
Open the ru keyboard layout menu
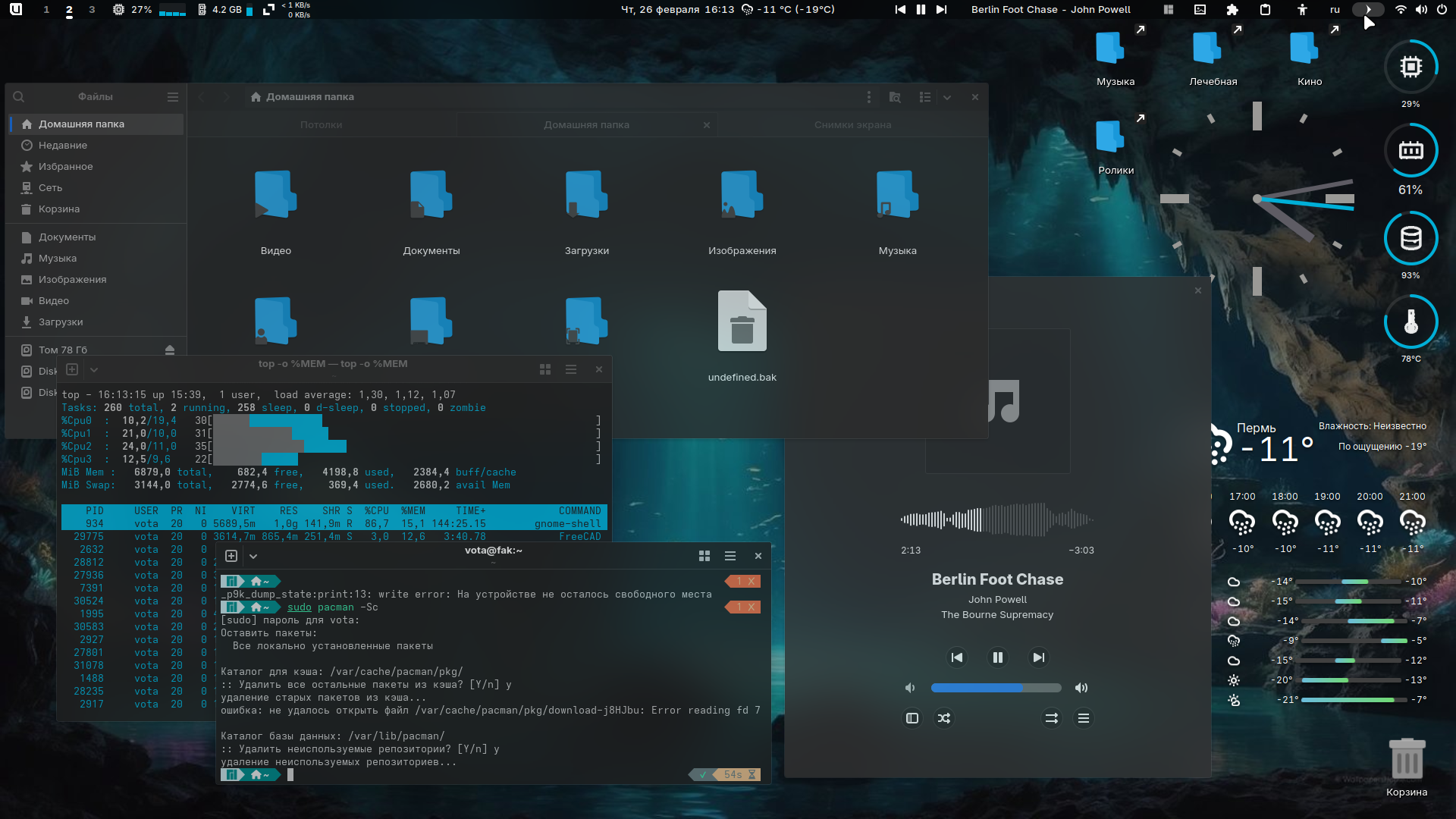click(x=1335, y=10)
